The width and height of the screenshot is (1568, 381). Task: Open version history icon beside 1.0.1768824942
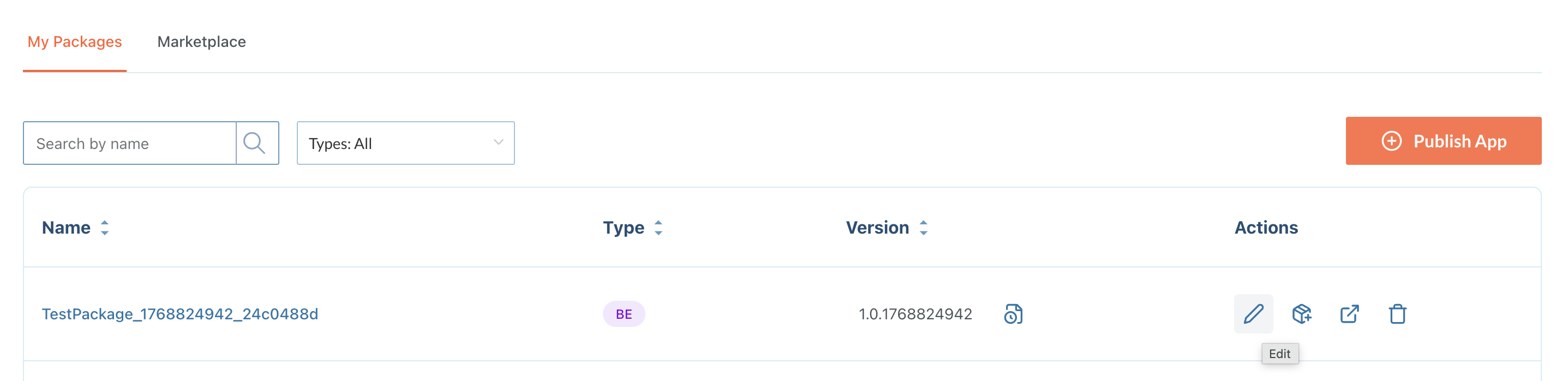coord(1013,314)
